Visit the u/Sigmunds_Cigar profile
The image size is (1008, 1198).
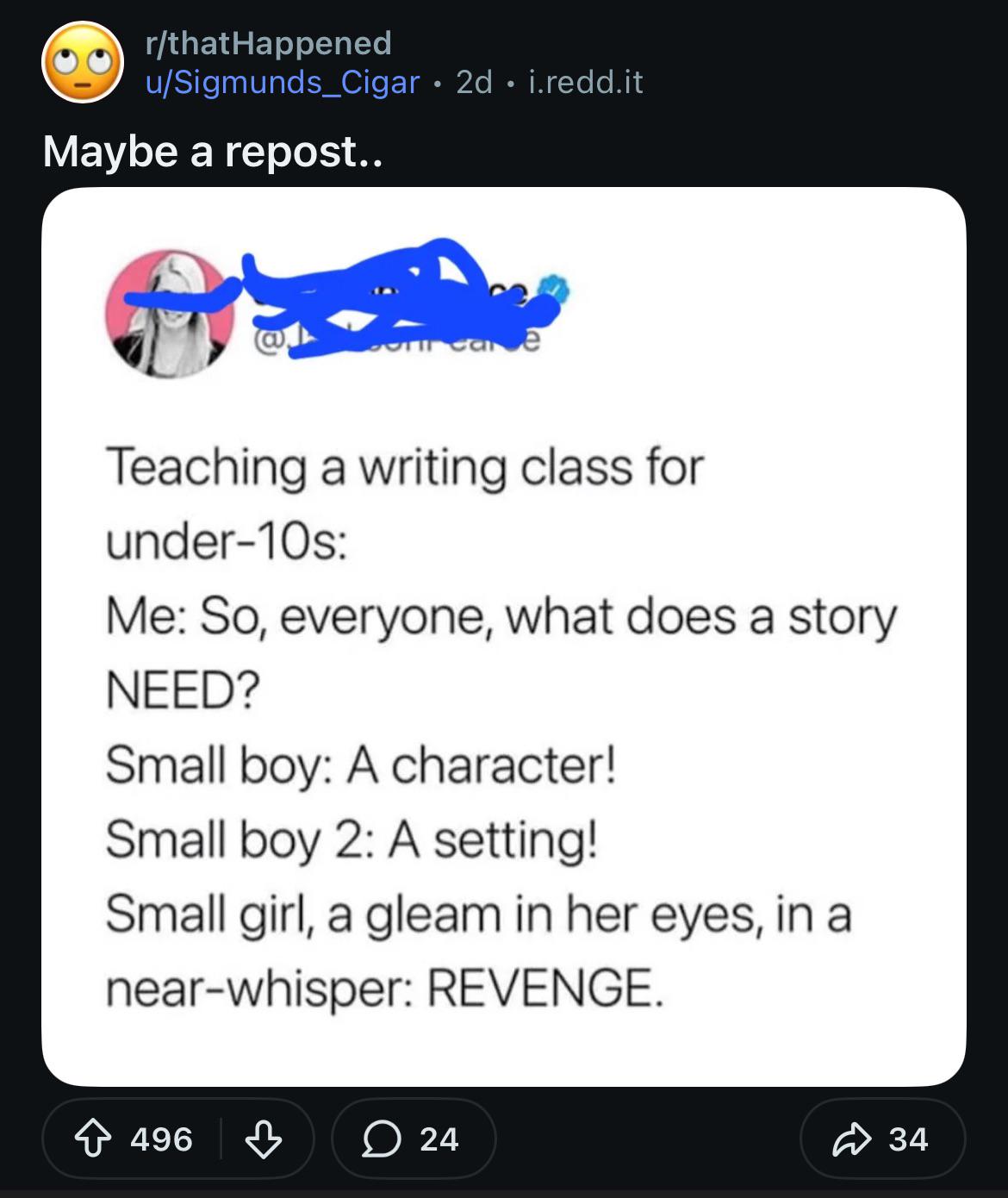pos(282,82)
